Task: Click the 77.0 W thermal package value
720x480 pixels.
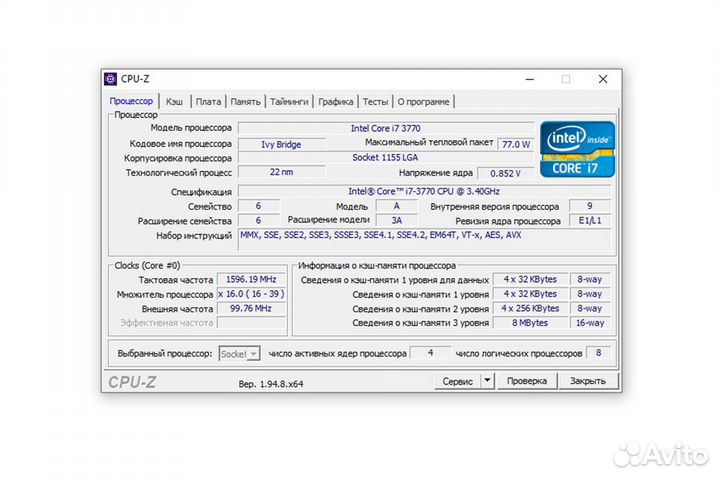Action: point(516,144)
